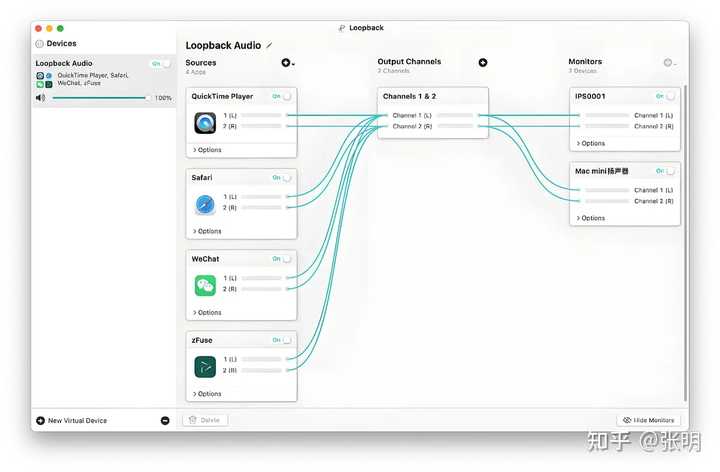Select Loopback Audio device in sidebar

click(x=104, y=81)
